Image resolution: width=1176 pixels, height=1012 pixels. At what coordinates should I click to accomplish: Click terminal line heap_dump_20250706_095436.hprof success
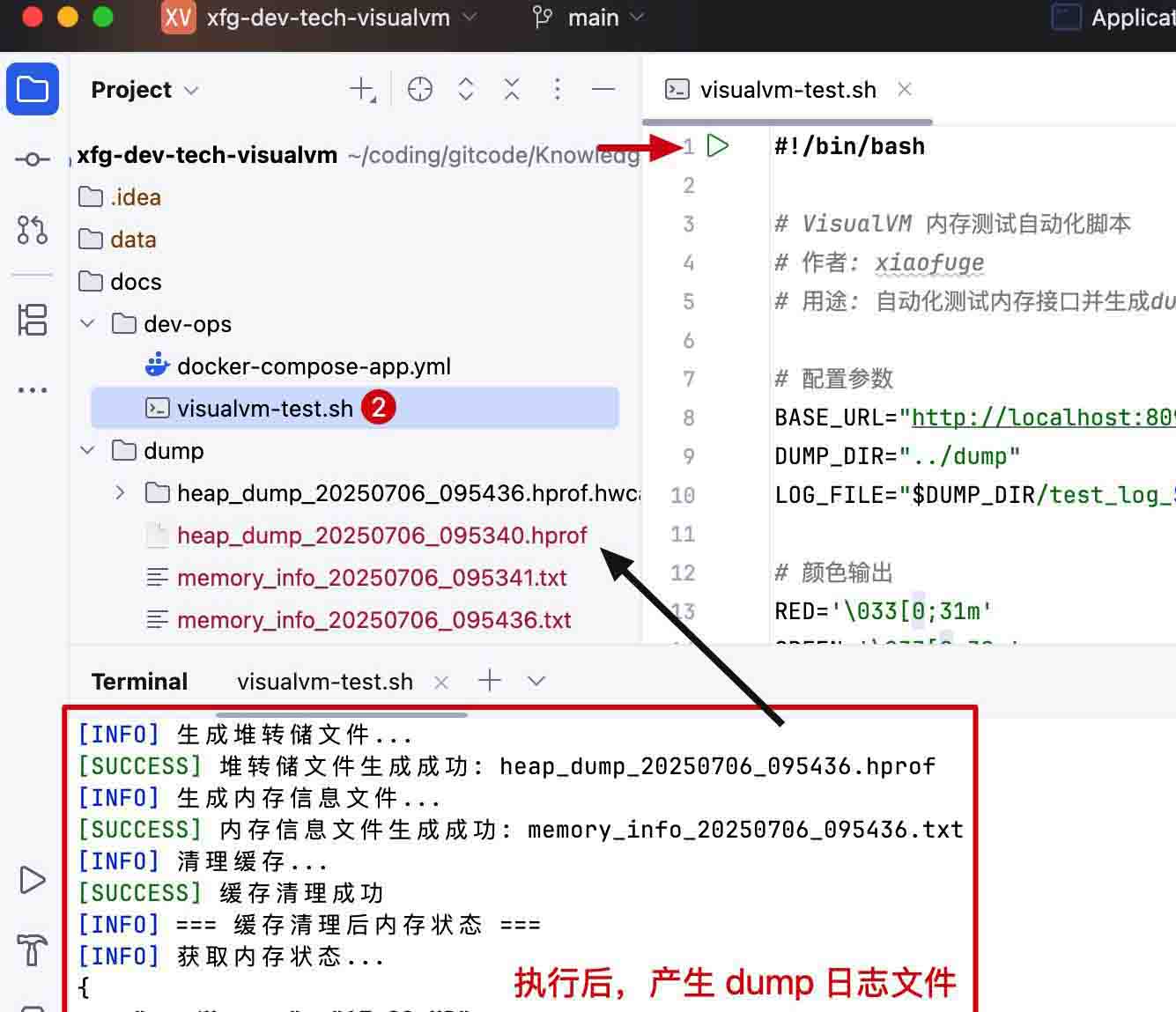[x=507, y=766]
